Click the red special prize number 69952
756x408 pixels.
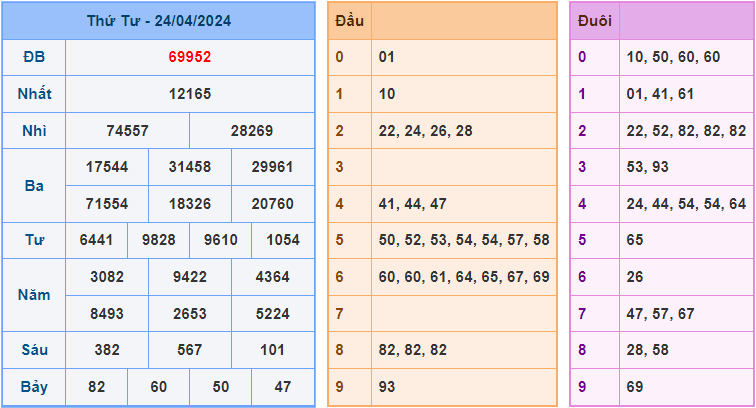point(190,57)
